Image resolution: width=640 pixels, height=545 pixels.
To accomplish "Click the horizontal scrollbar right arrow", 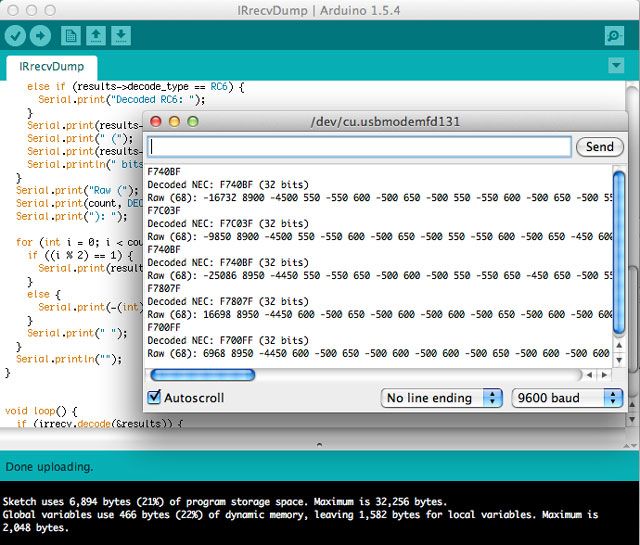I will [x=603, y=375].
